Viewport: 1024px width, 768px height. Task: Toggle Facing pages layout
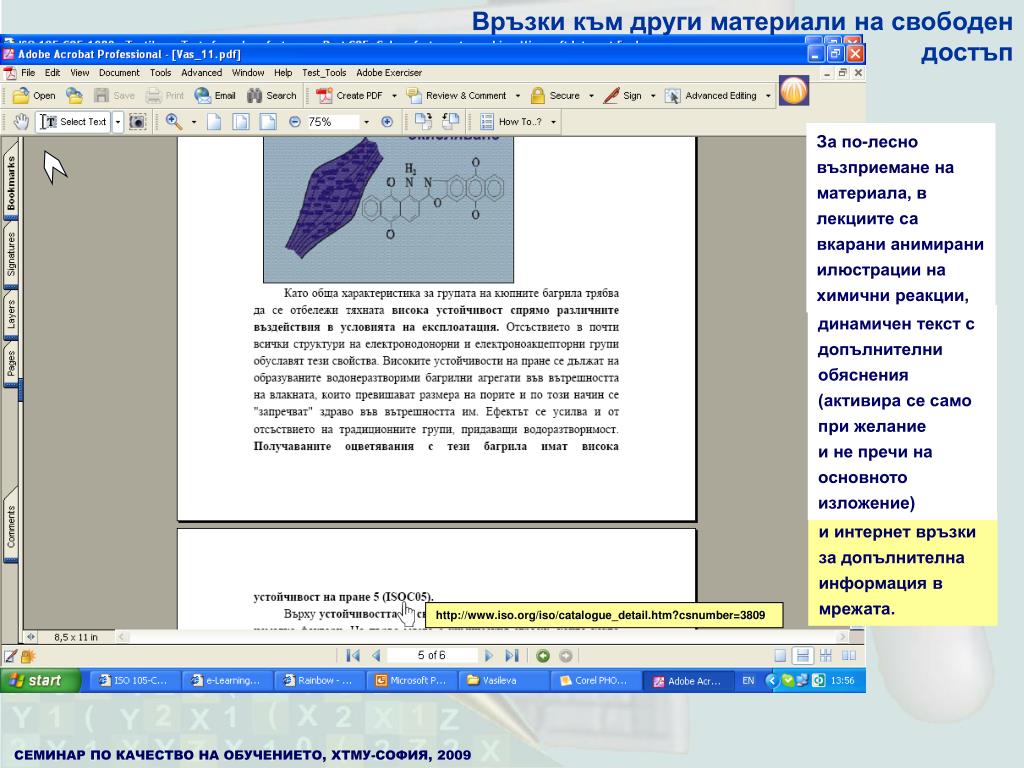[849, 656]
